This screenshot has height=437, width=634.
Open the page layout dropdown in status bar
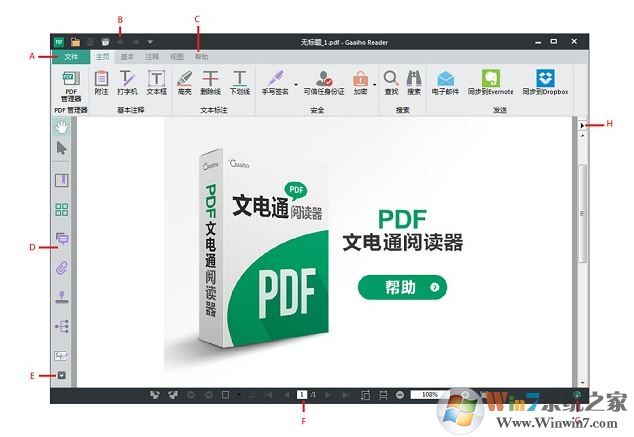[x=239, y=395]
